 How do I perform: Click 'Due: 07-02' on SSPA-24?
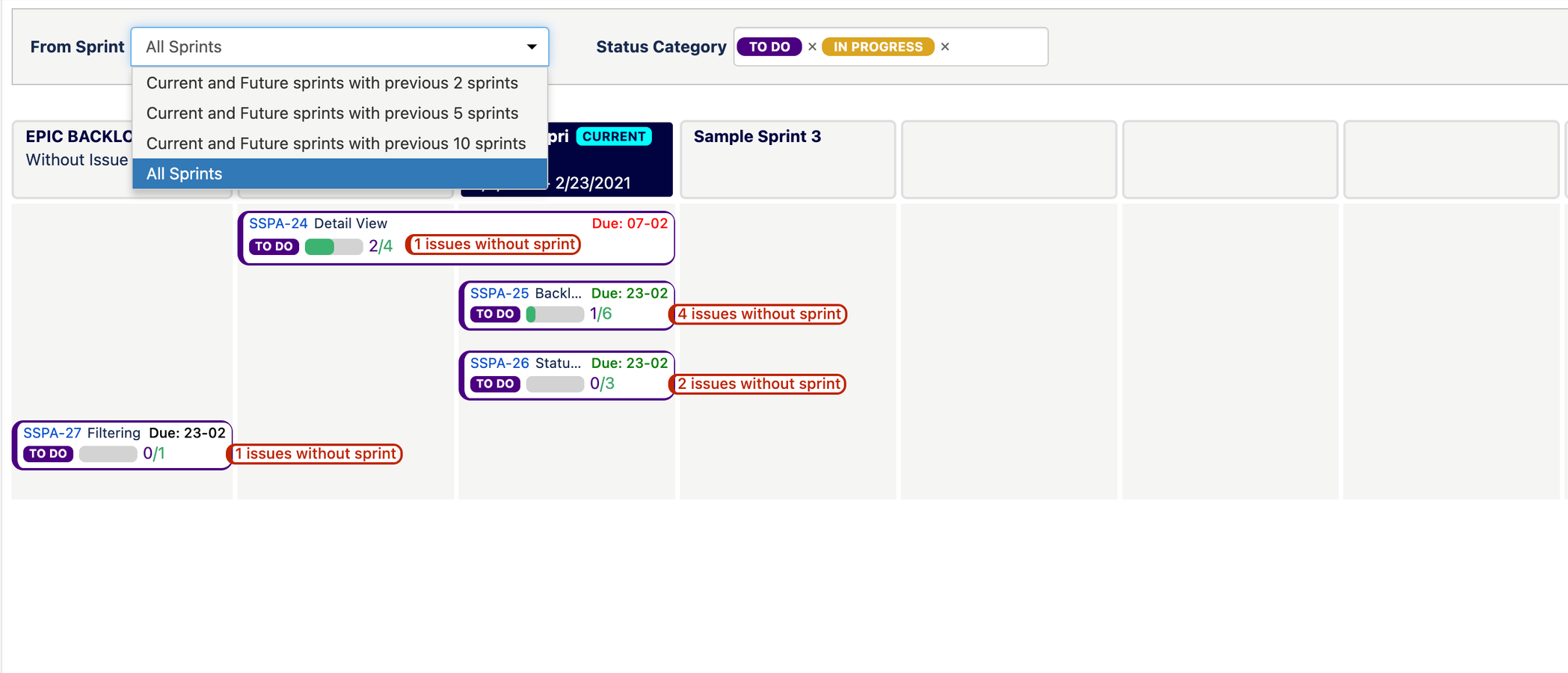(x=630, y=224)
